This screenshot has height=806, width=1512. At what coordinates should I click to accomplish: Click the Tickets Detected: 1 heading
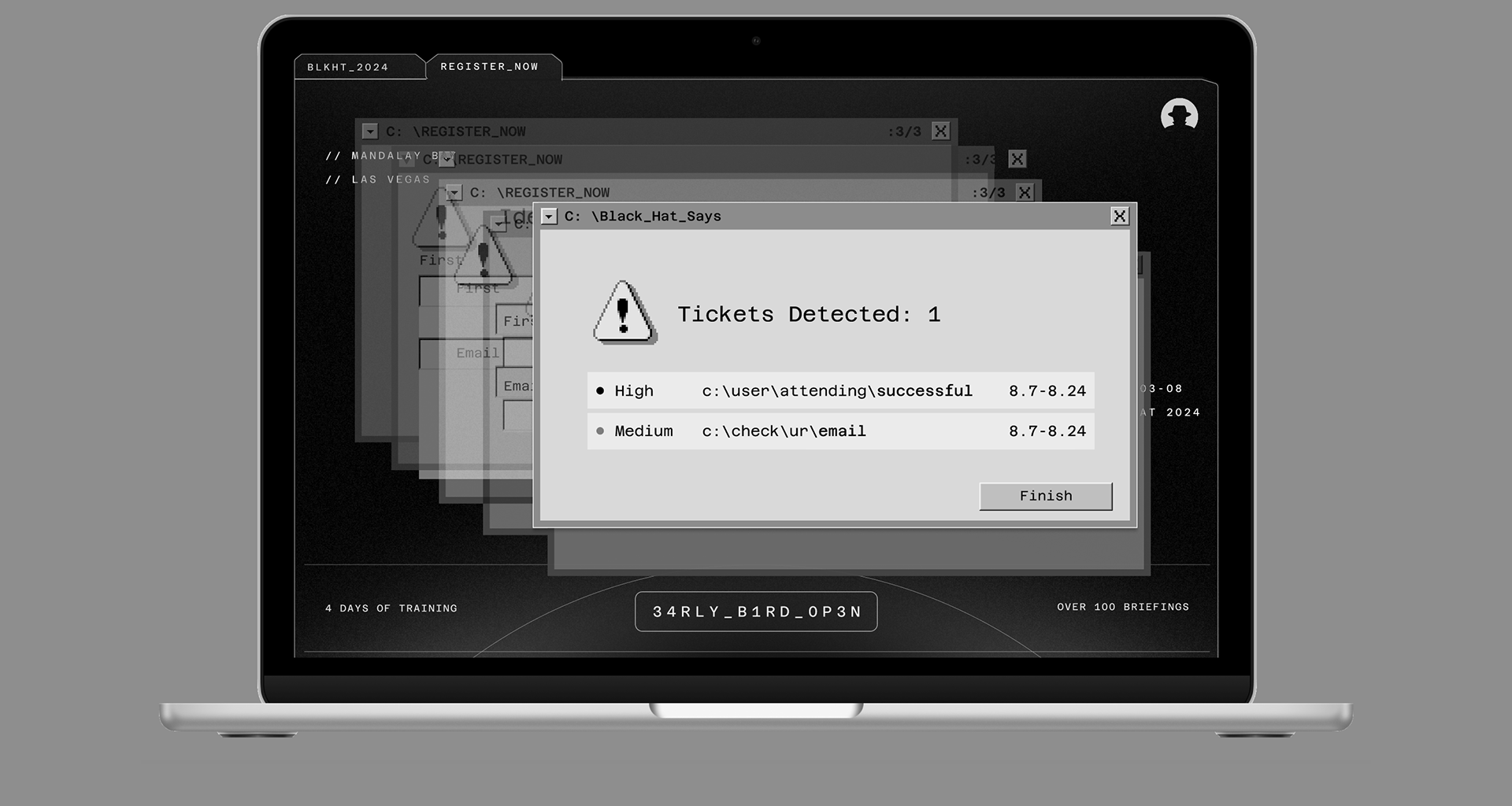click(x=809, y=314)
